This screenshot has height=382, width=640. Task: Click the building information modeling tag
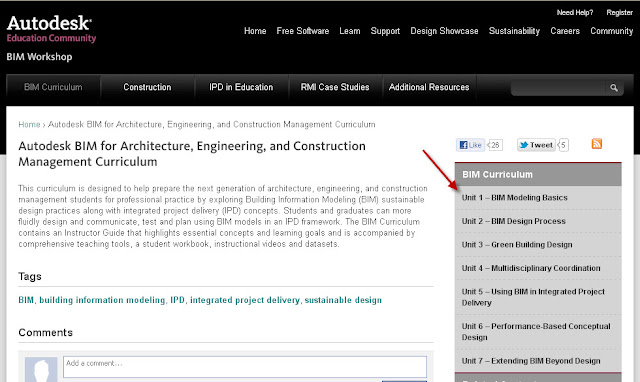pos(102,300)
